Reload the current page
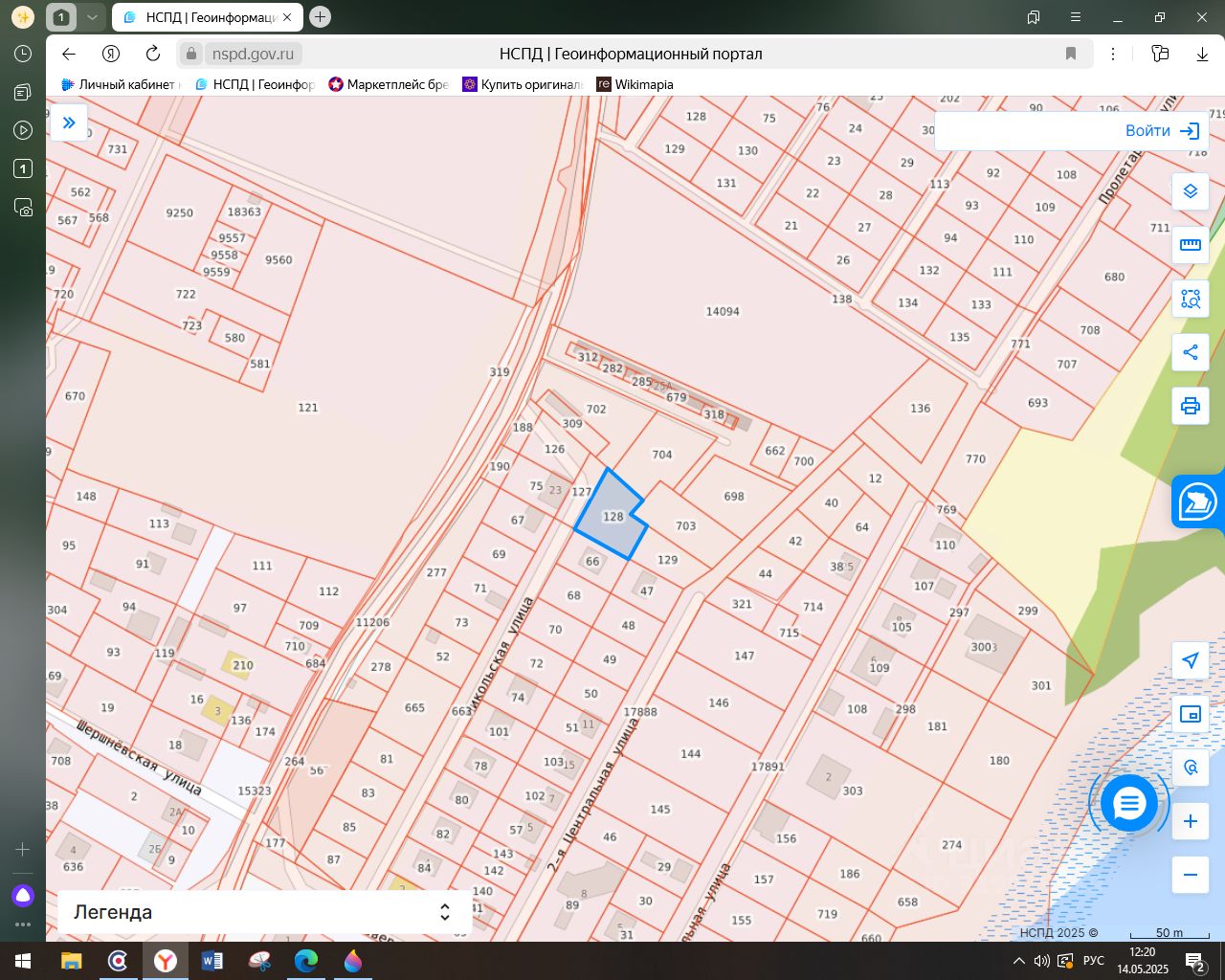The image size is (1225, 980). point(153,54)
